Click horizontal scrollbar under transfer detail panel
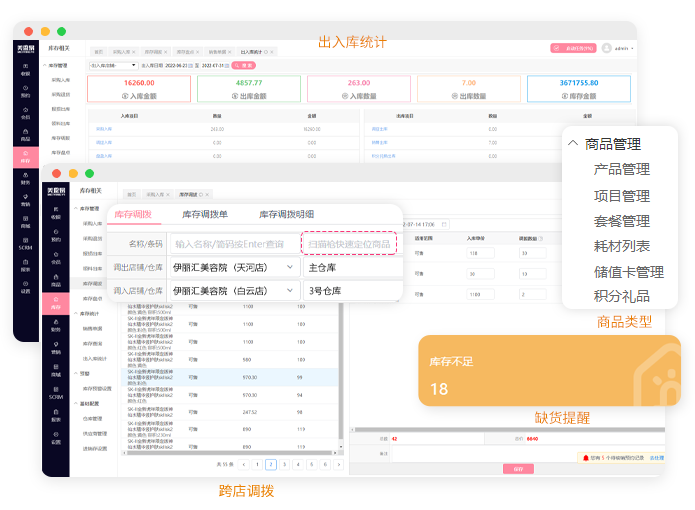This screenshot has height=510, width=695. (510, 430)
